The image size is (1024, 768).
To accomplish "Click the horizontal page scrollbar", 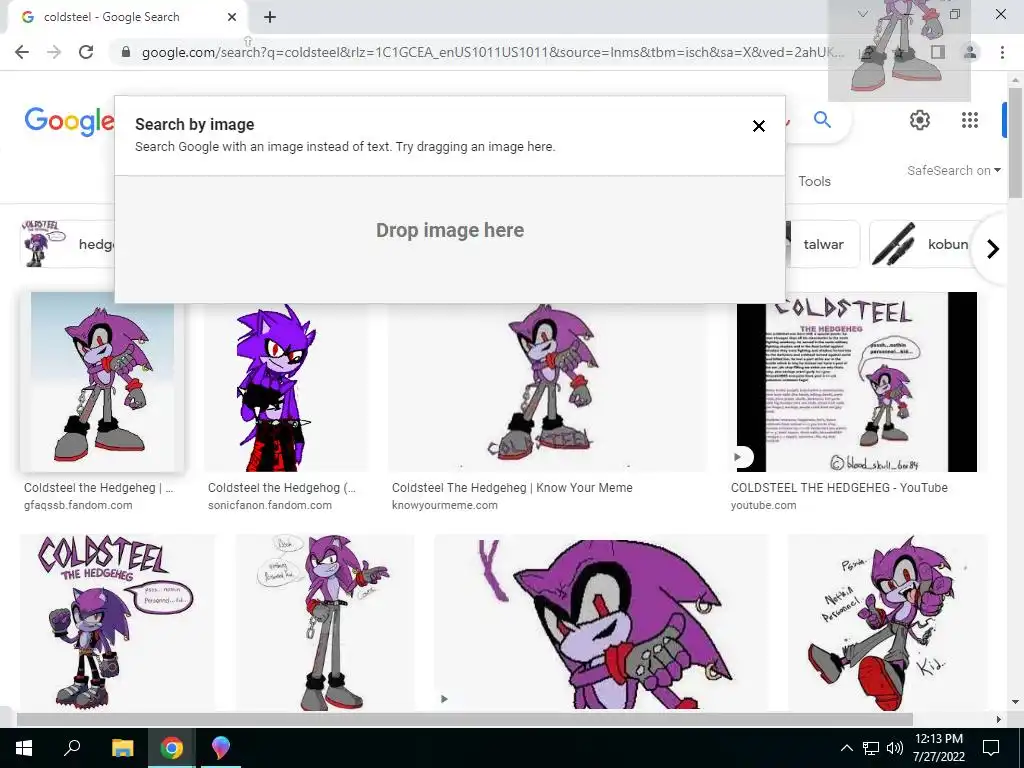I will 464,719.
